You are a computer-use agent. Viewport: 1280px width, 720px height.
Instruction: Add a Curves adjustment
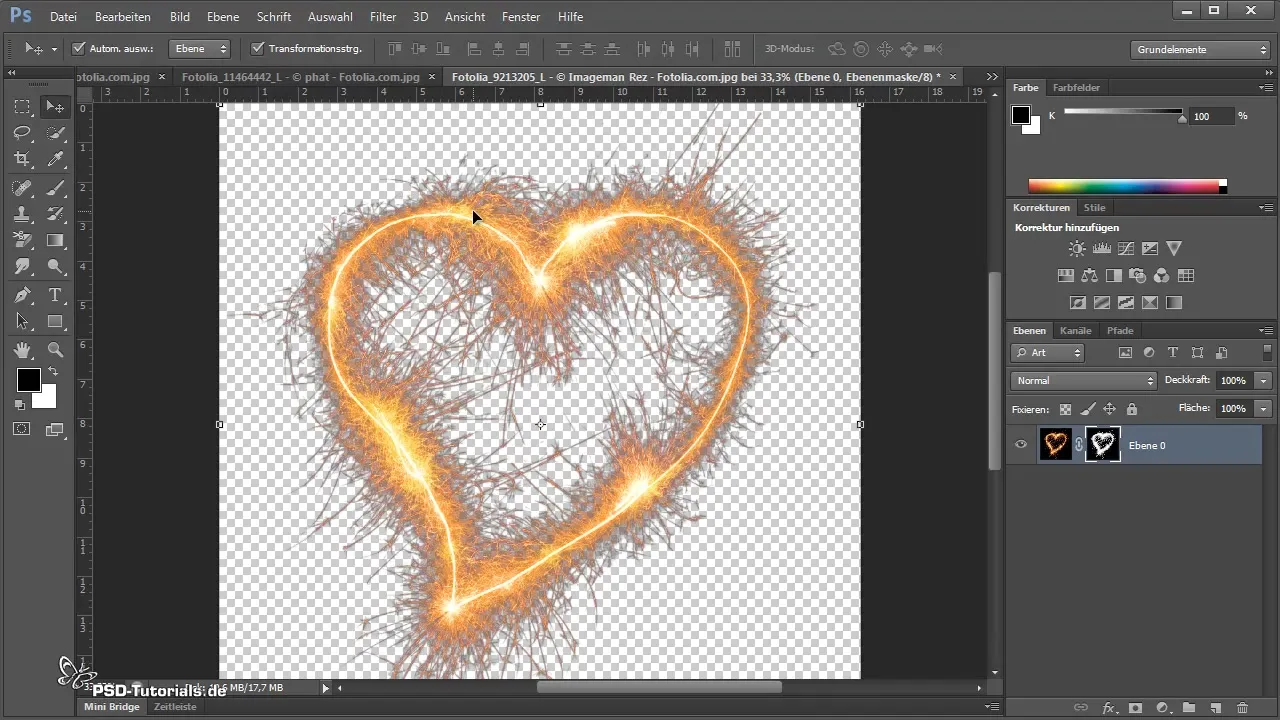[1126, 249]
